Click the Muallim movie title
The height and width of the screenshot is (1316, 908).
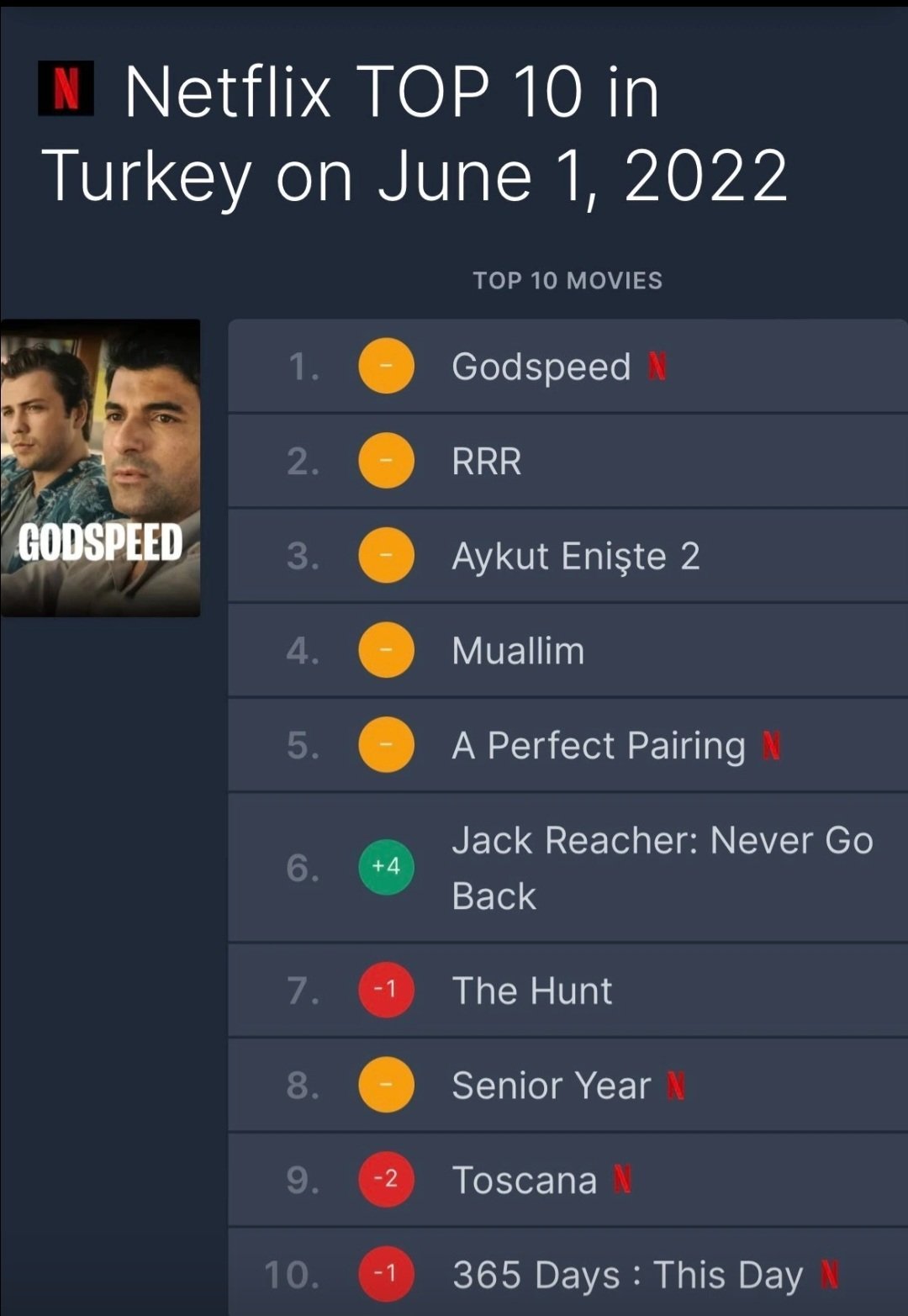pos(517,651)
